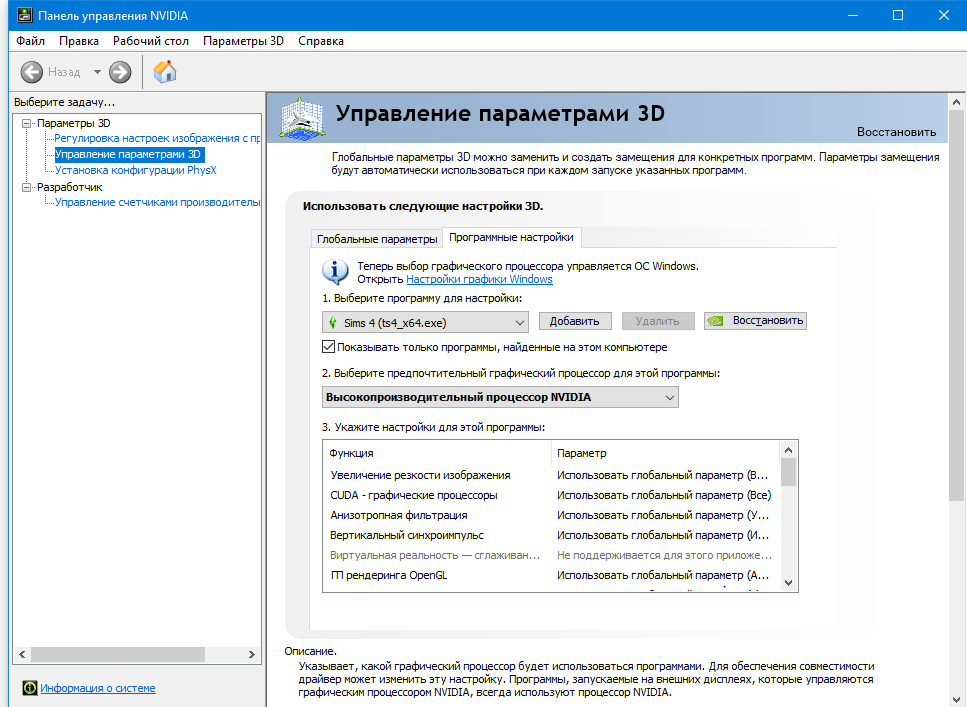The image size is (967, 707).
Task: Click the CUDA parameter value (Все)
Action: 664,495
